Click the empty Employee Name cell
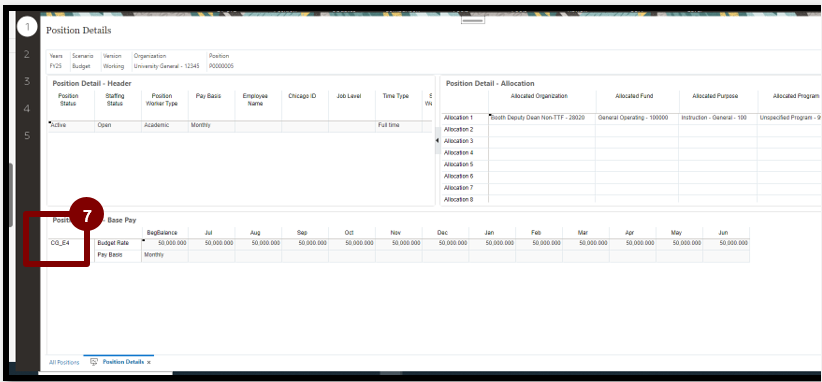Image resolution: width=822 pixels, height=382 pixels. (x=258, y=126)
